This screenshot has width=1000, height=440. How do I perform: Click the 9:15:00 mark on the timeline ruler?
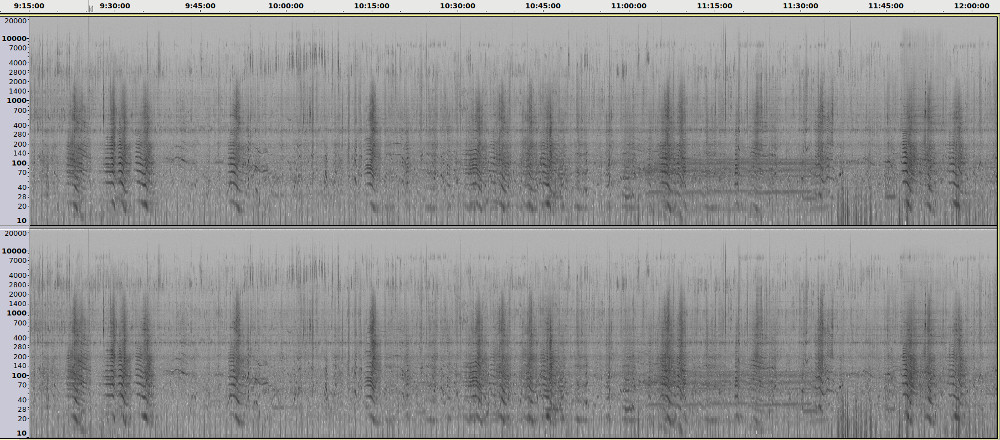click(x=30, y=5)
